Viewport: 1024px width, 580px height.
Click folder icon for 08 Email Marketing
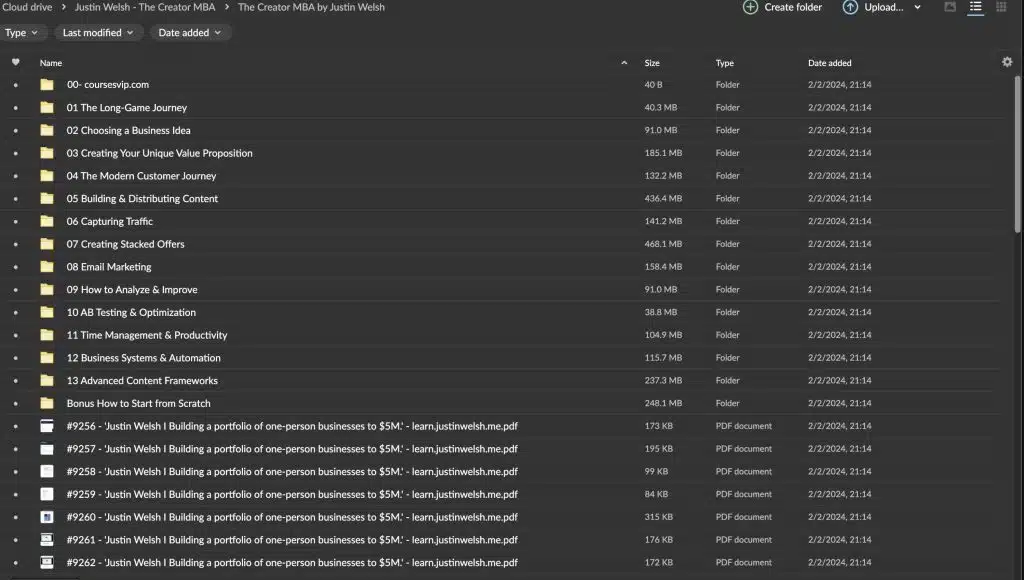47,266
